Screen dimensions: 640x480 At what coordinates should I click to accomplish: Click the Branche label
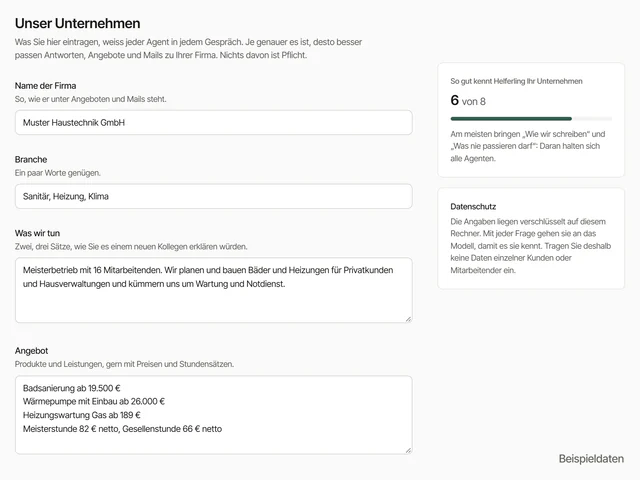(x=31, y=160)
